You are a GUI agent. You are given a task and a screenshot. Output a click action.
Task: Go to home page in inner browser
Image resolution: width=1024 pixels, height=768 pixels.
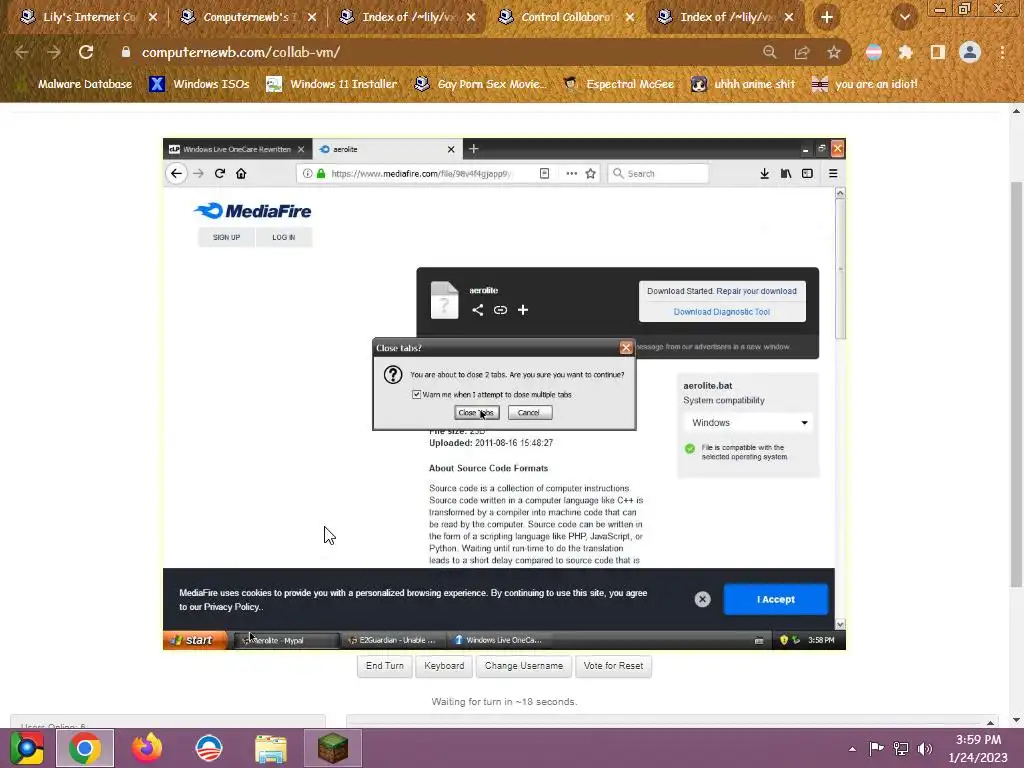point(241,173)
